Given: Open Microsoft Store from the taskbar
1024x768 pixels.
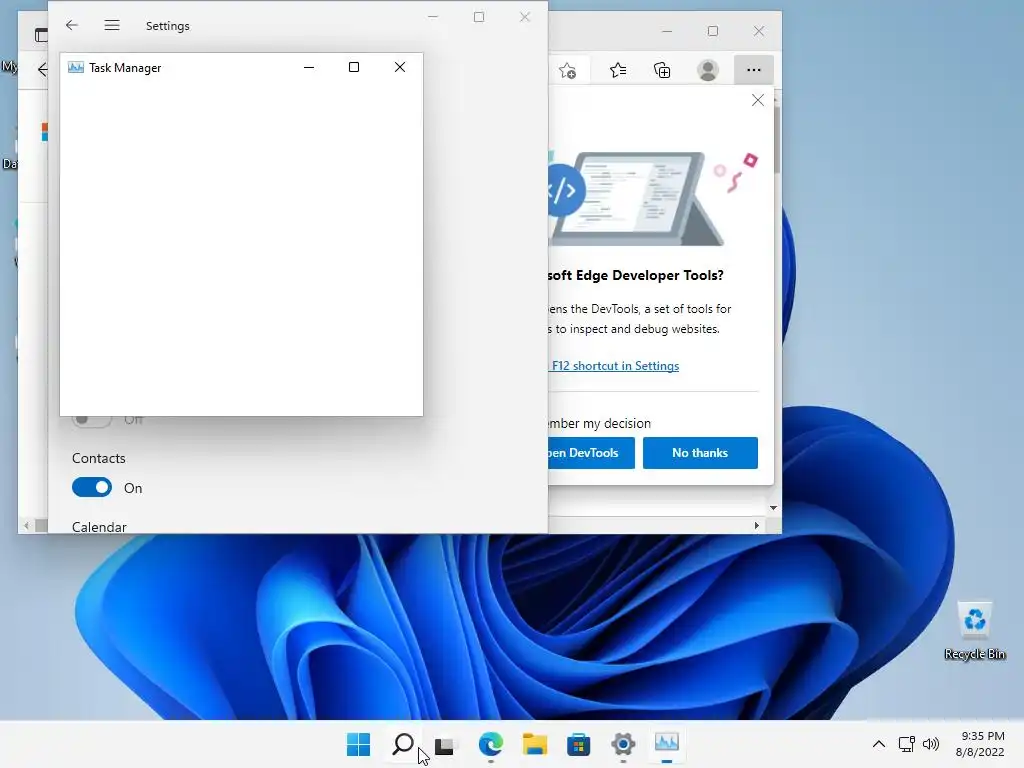Looking at the screenshot, I should point(578,744).
